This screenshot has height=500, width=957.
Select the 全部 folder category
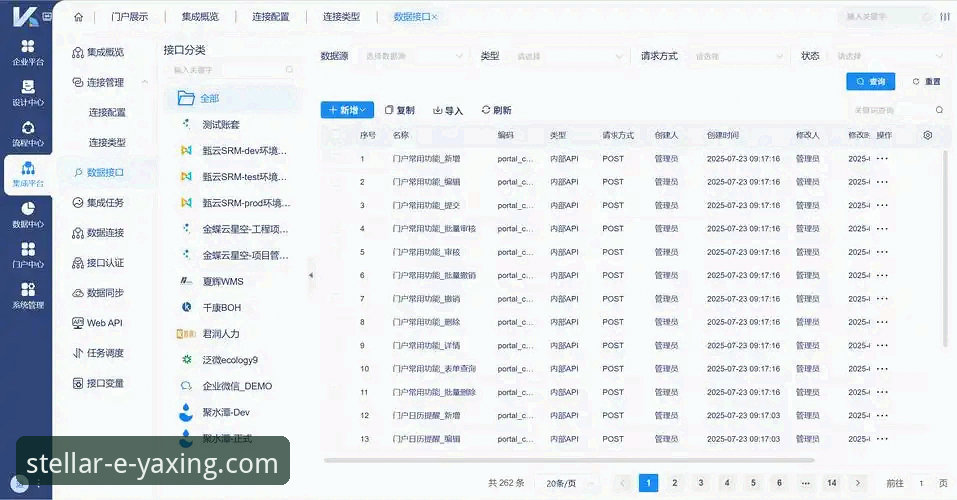232,98
